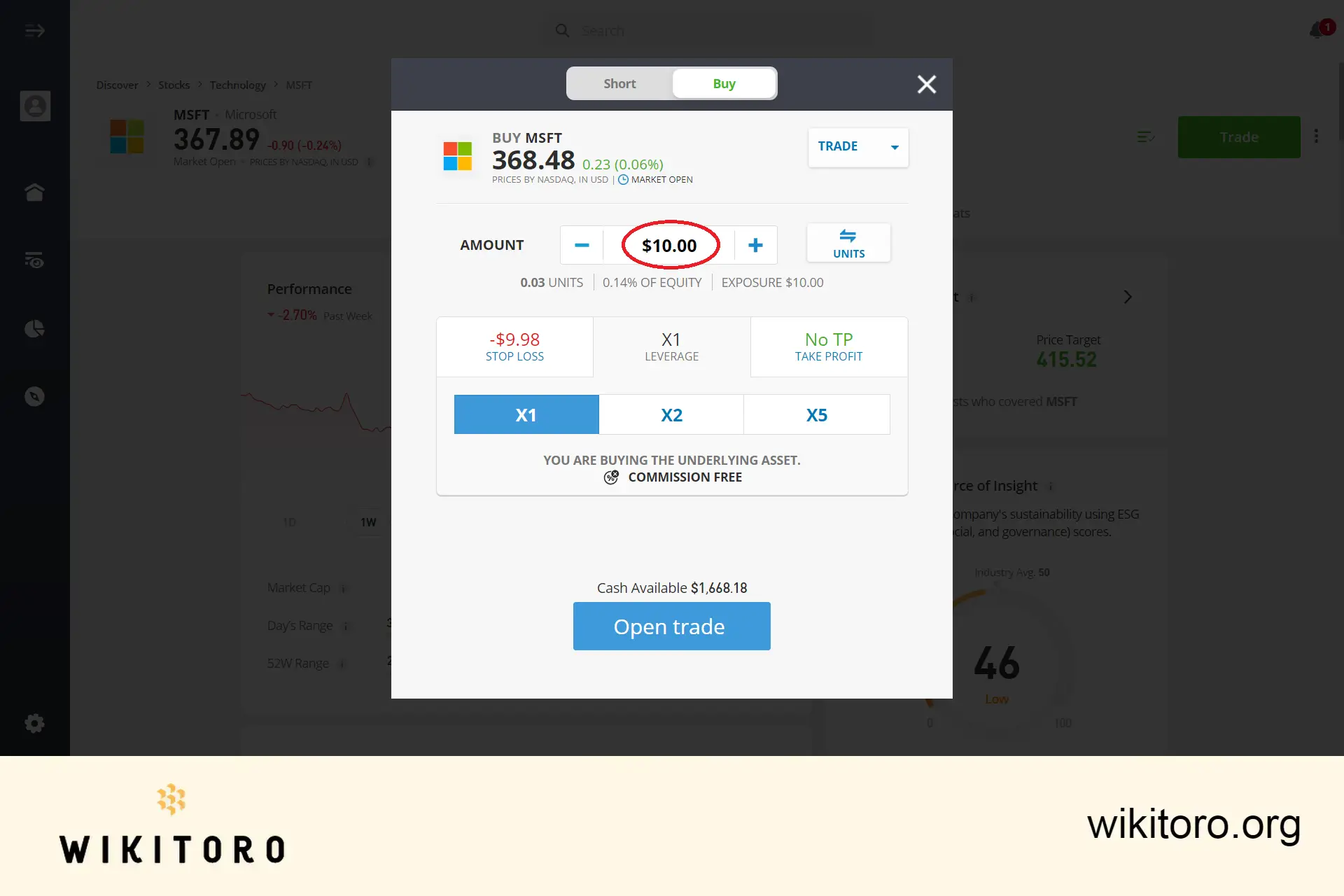This screenshot has height=896, width=1344.
Task: Toggle to Buy trading mode
Action: pyautogui.click(x=724, y=83)
